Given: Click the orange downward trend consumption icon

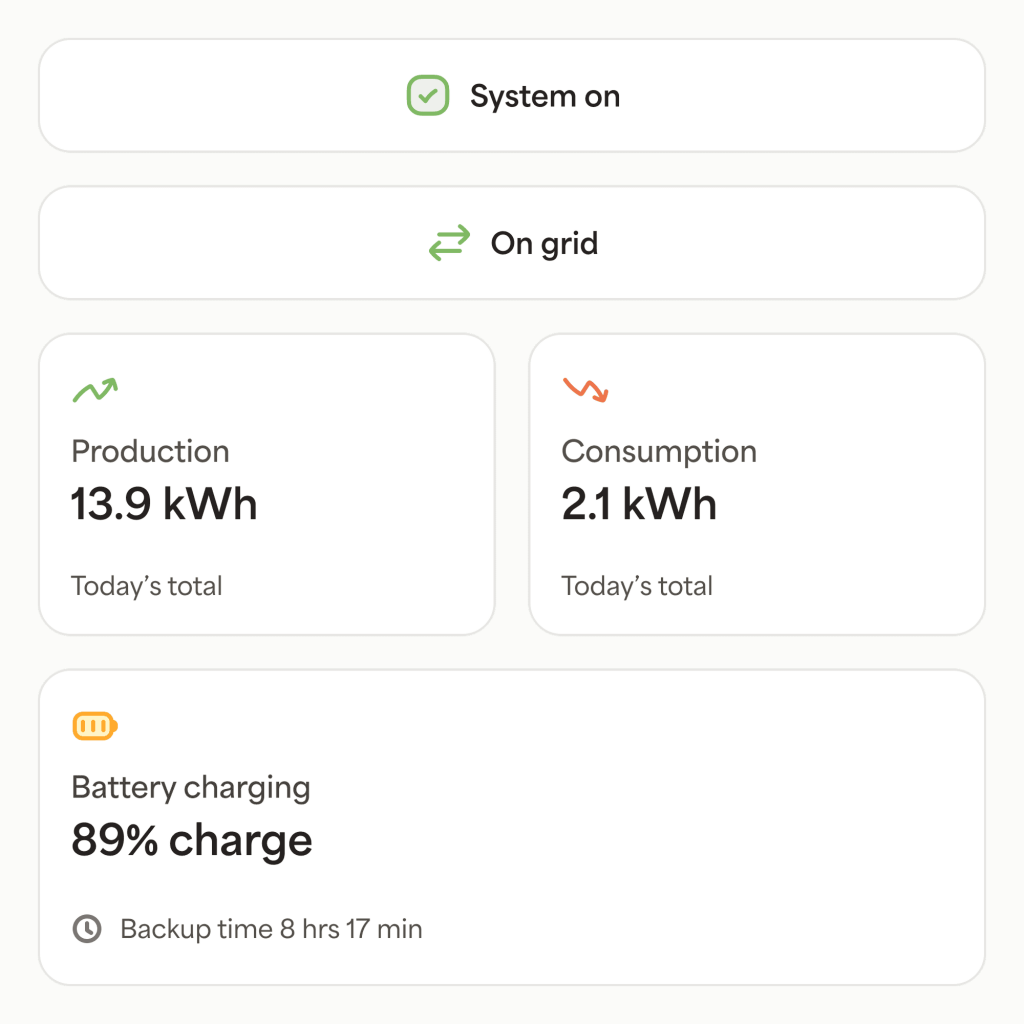Looking at the screenshot, I should [586, 389].
